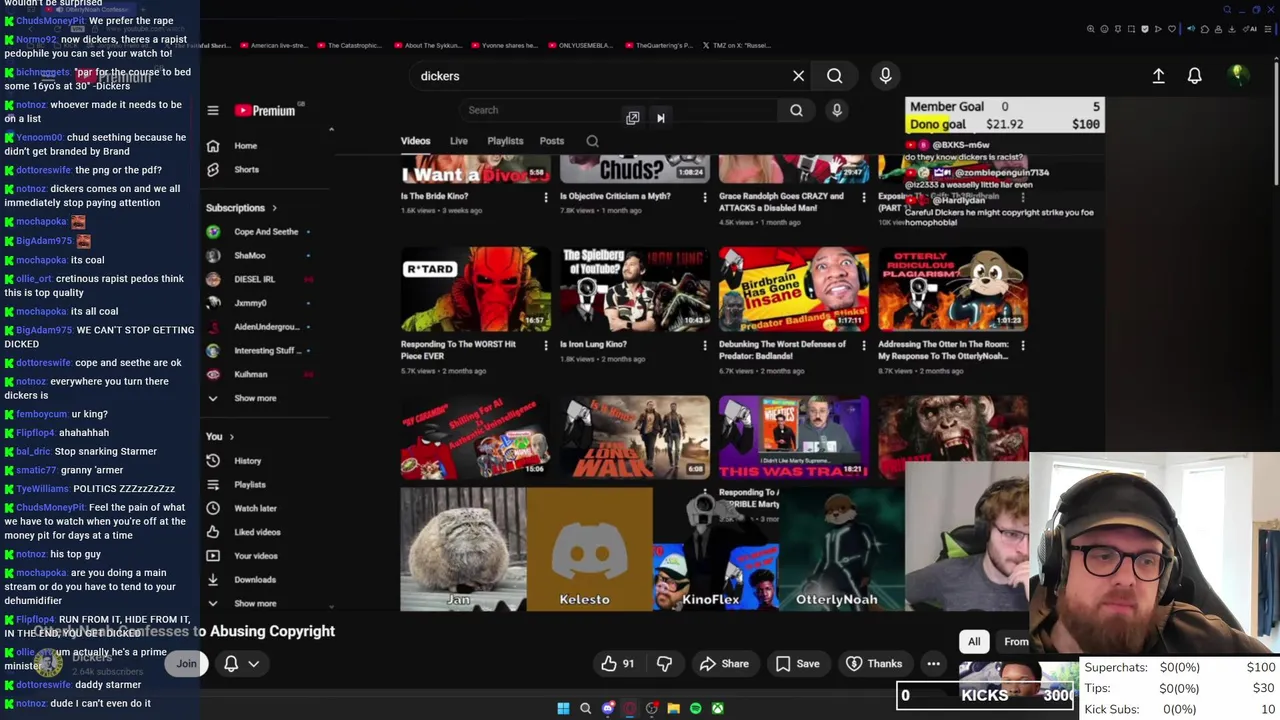Click the top search magnifier button
The height and width of the screenshot is (720, 1280).
click(834, 76)
